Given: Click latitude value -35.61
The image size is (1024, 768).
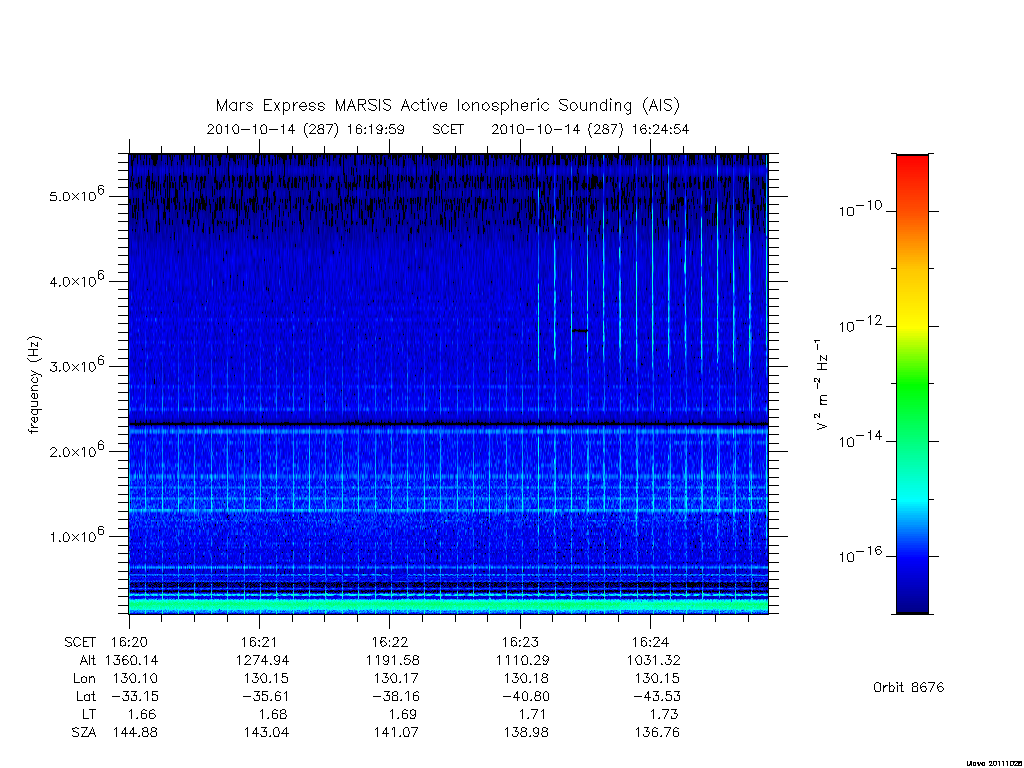Looking at the screenshot, I should point(264,697).
